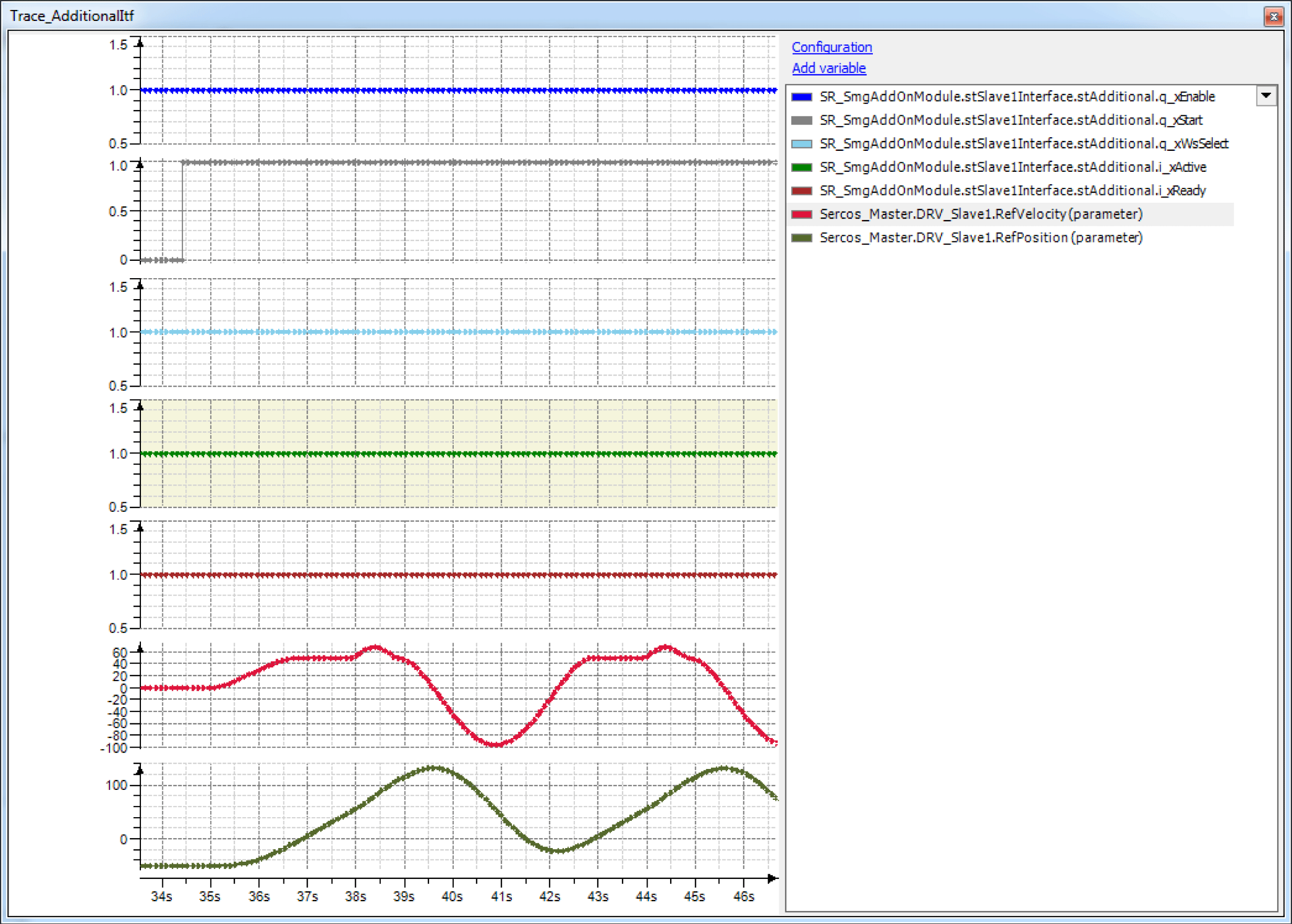
Task: Select the DRV_Slave1.RefPosition parameter entry
Action: [x=981, y=238]
